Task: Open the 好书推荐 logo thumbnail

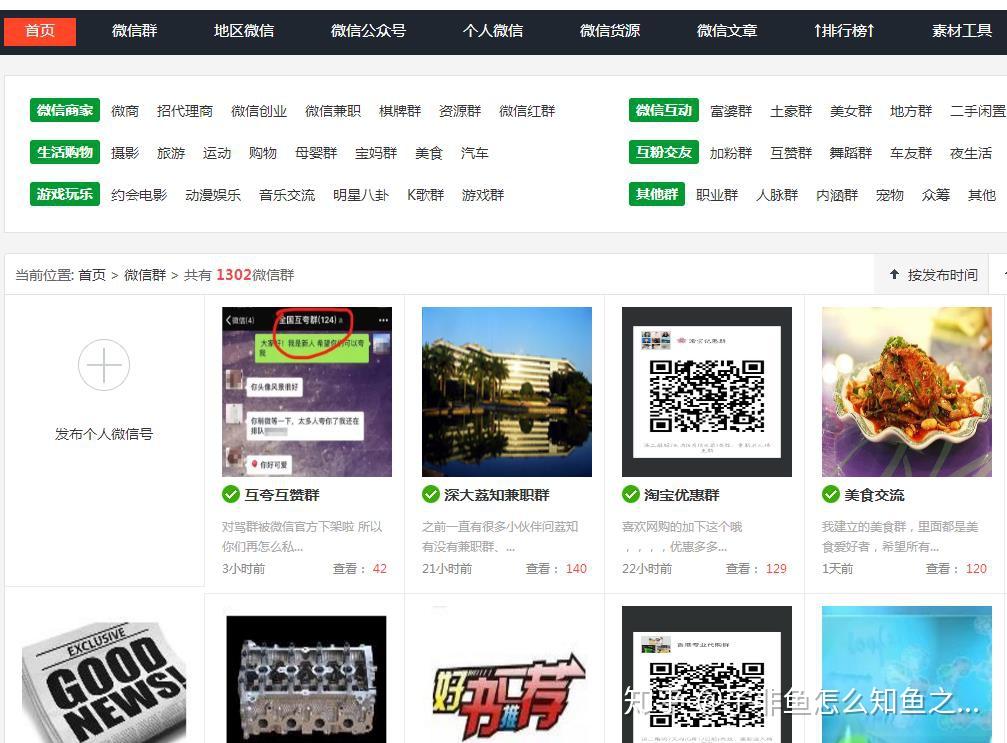Action: click(x=507, y=697)
